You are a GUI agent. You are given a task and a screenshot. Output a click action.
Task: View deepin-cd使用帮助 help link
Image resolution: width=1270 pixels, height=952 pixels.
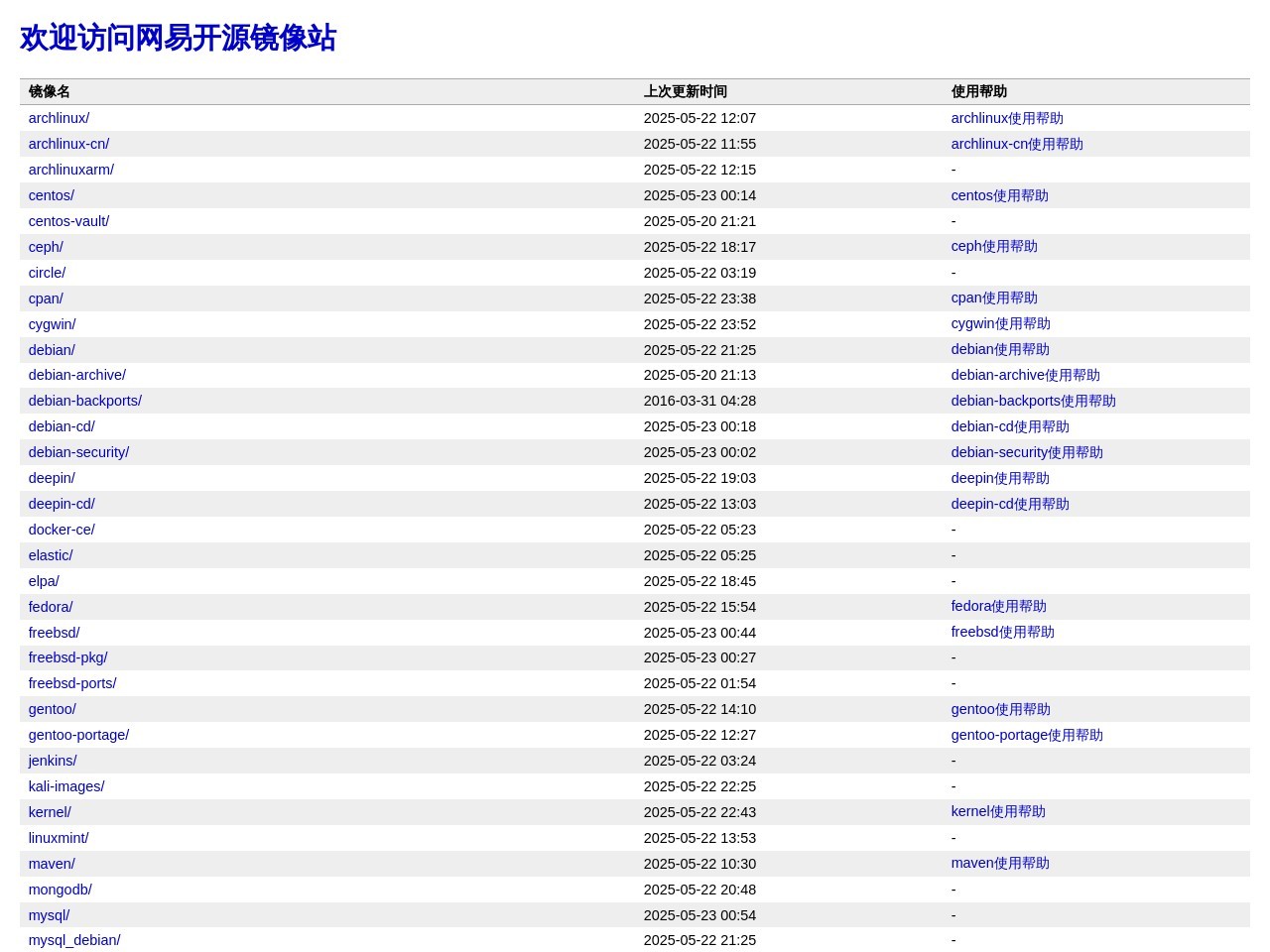click(1010, 504)
